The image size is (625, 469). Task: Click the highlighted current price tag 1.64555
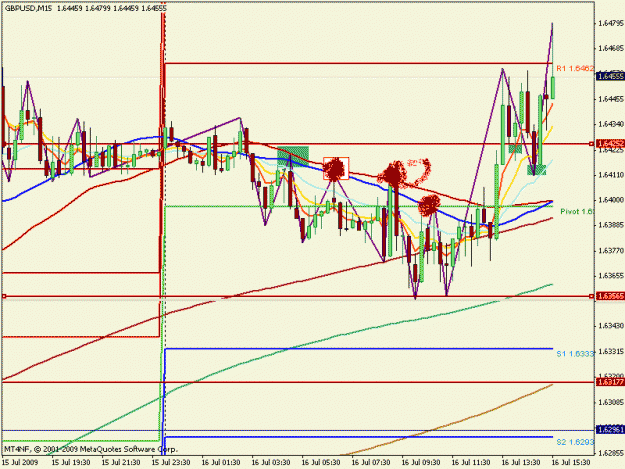[x=610, y=76]
